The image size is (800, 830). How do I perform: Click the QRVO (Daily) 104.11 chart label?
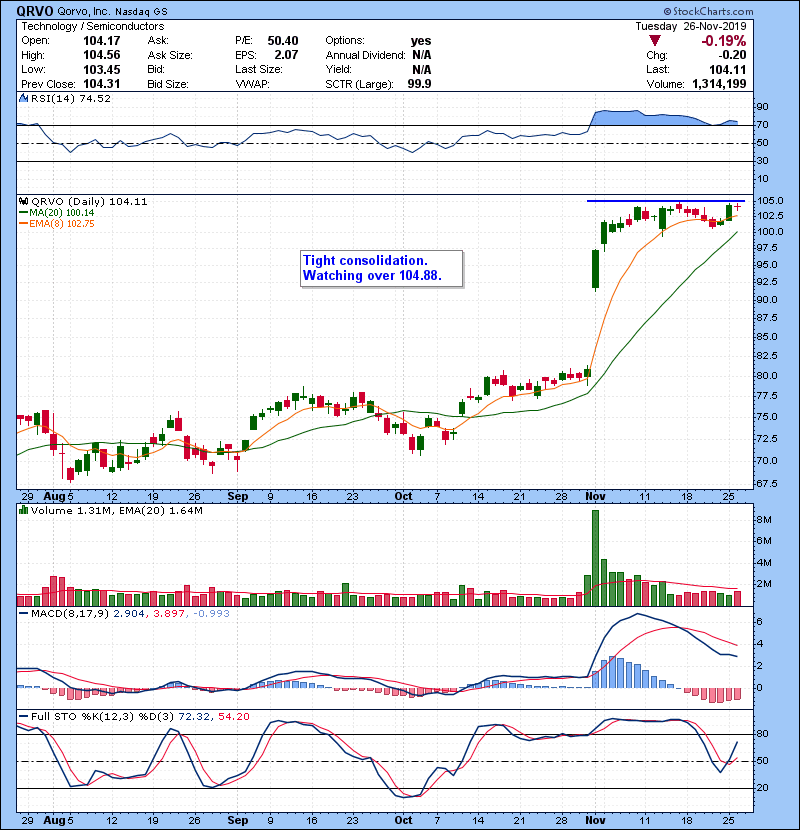(x=89, y=201)
